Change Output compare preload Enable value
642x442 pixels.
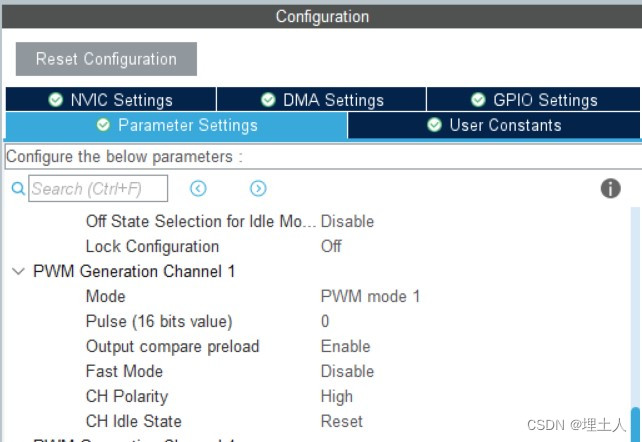click(346, 346)
